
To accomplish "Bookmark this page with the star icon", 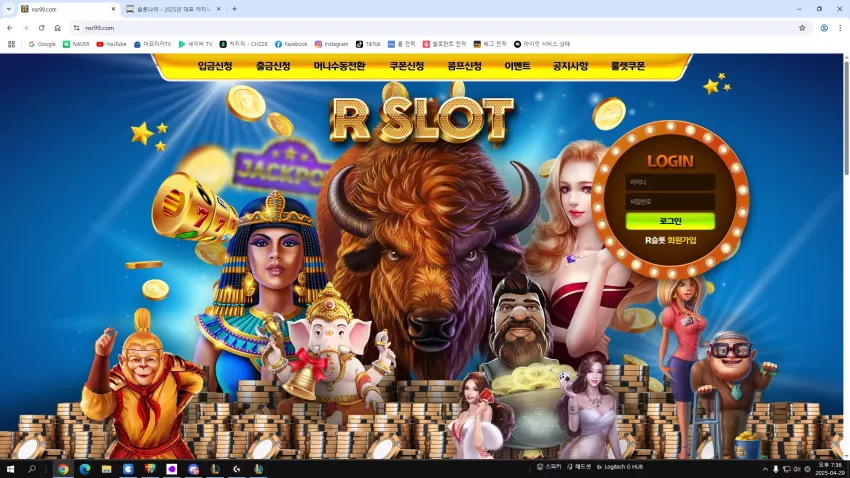I will click(802, 28).
